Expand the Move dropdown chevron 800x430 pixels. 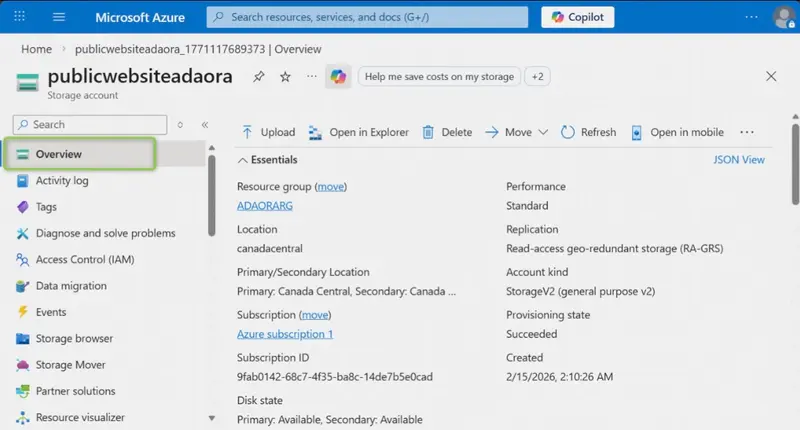[x=543, y=132]
